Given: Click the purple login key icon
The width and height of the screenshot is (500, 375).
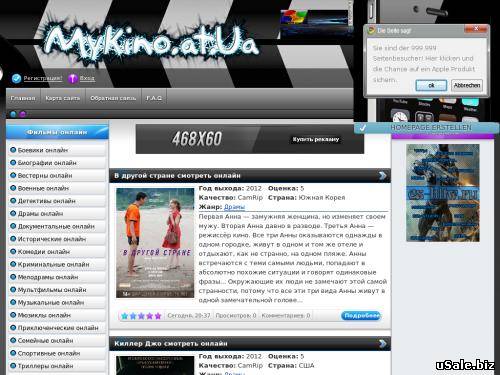Looking at the screenshot, I should click(x=72, y=78).
